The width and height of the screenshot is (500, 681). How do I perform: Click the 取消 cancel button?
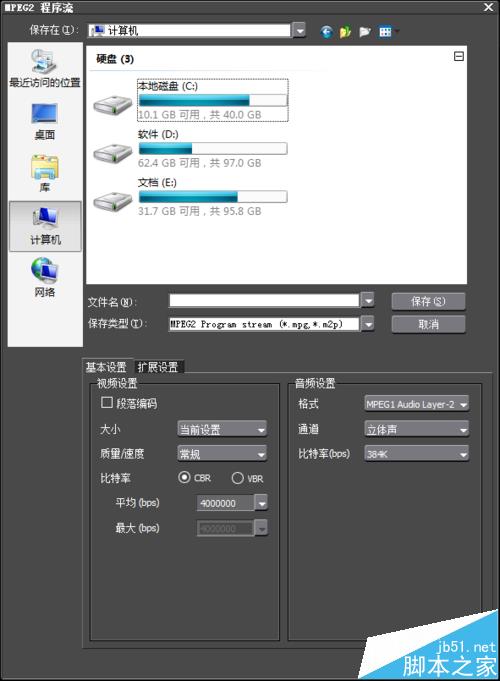(x=428, y=324)
